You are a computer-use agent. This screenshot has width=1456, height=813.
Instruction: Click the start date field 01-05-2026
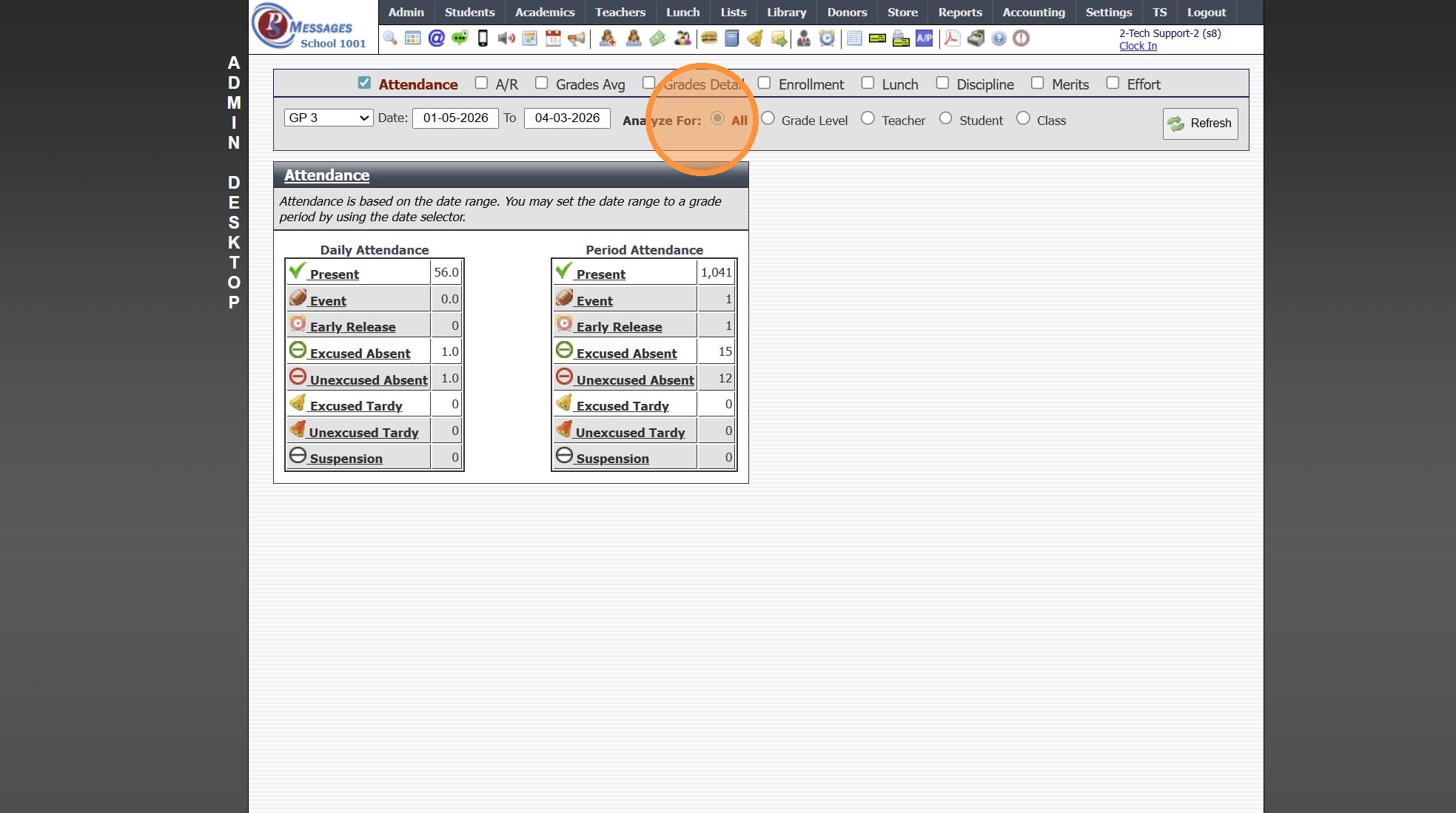click(x=455, y=118)
